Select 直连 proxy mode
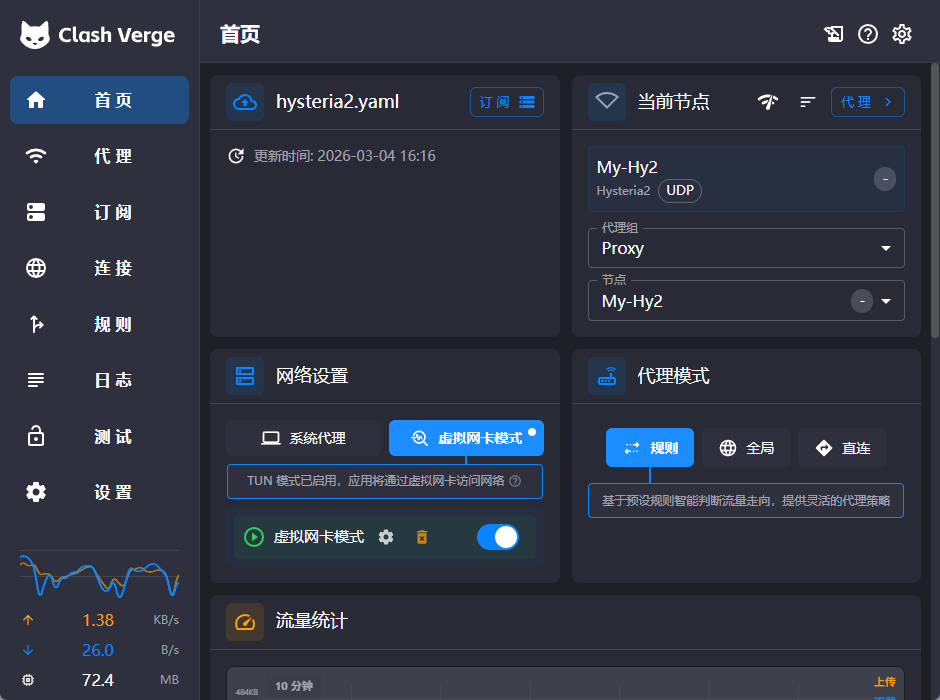This screenshot has height=700, width=940. point(842,448)
